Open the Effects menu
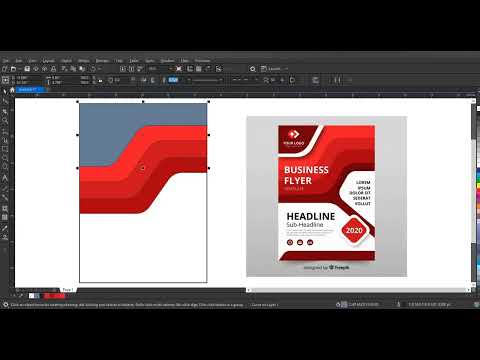The width and height of the screenshot is (480, 360). (x=84, y=61)
